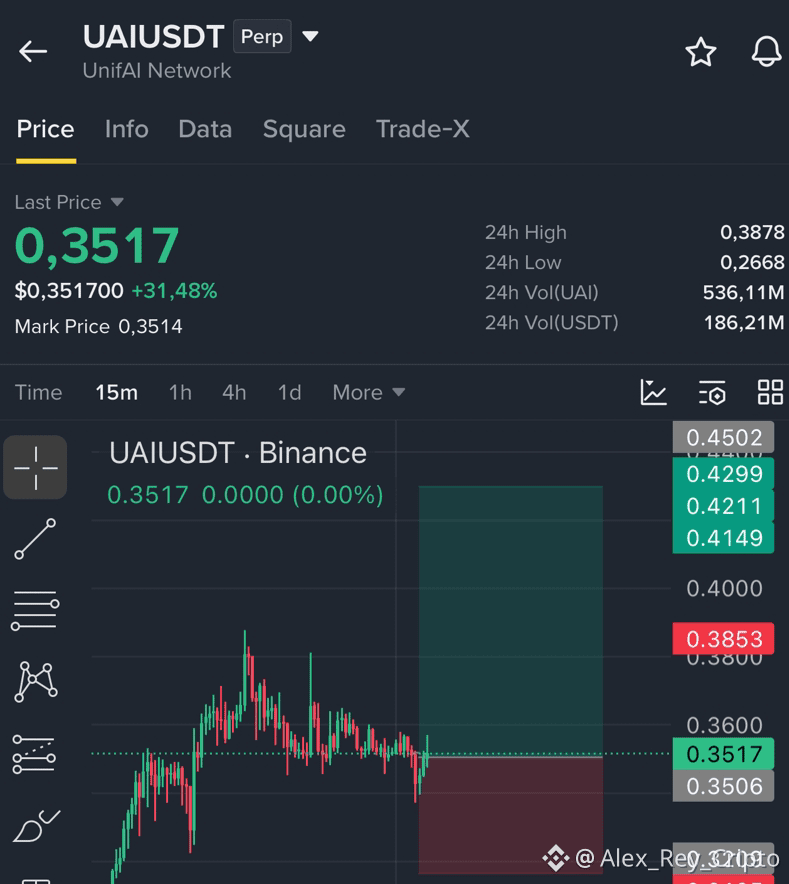Select the crosshair cursor tool
Screen dimensions: 789x884
point(36,467)
